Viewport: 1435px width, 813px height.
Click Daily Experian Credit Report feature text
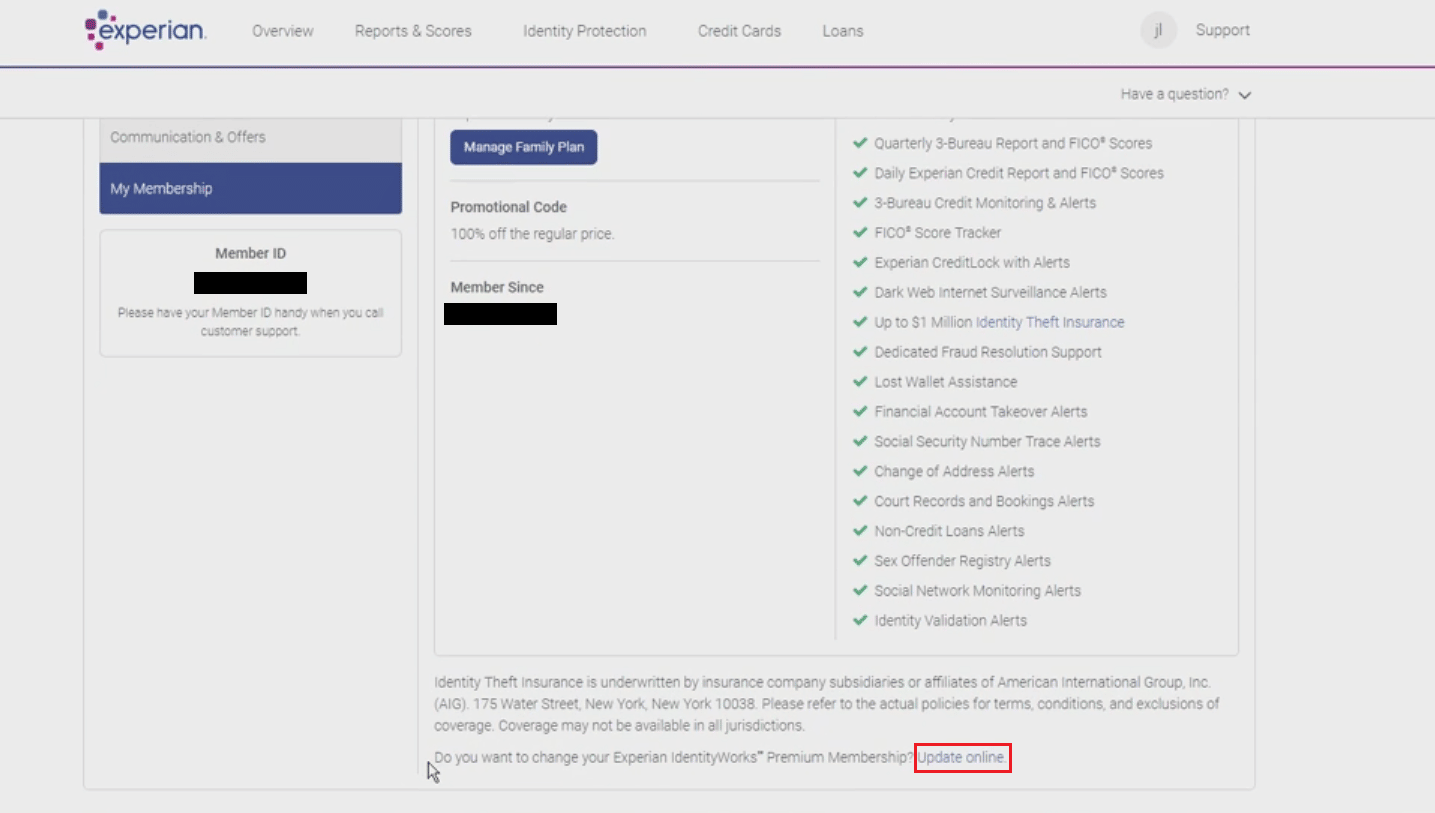(1019, 173)
